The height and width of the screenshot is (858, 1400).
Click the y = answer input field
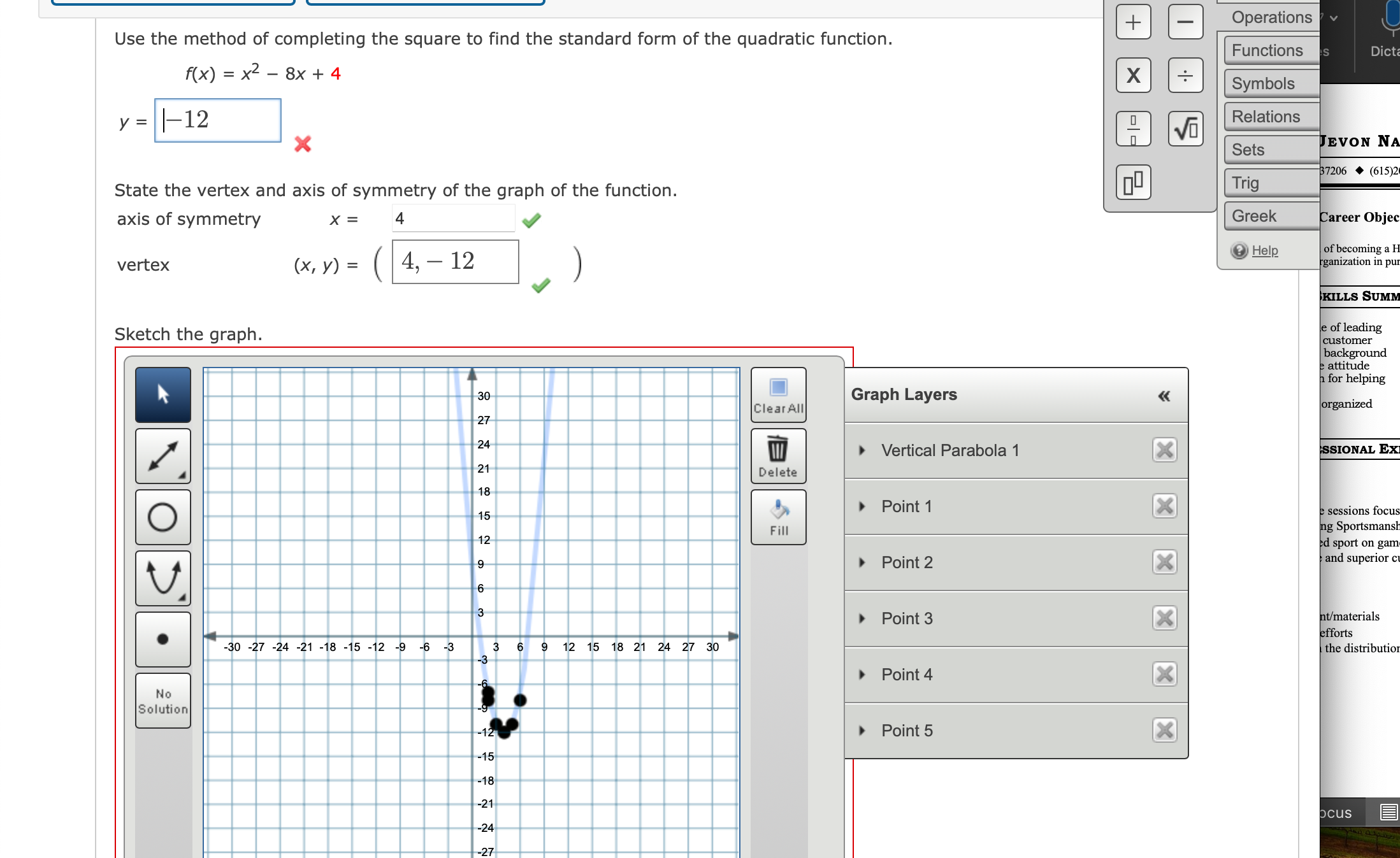click(x=217, y=120)
